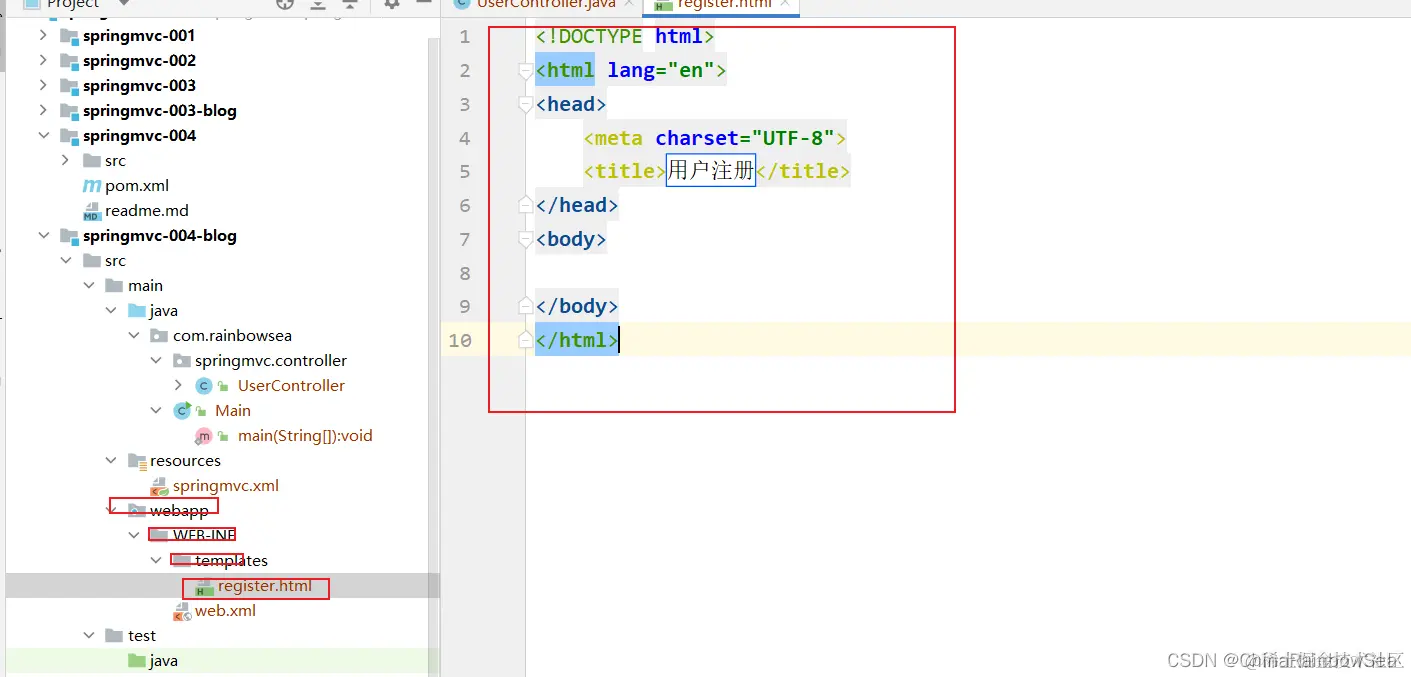This screenshot has width=1411, height=677.
Task: Expand the springmvc-003 module
Action: [x=43, y=85]
